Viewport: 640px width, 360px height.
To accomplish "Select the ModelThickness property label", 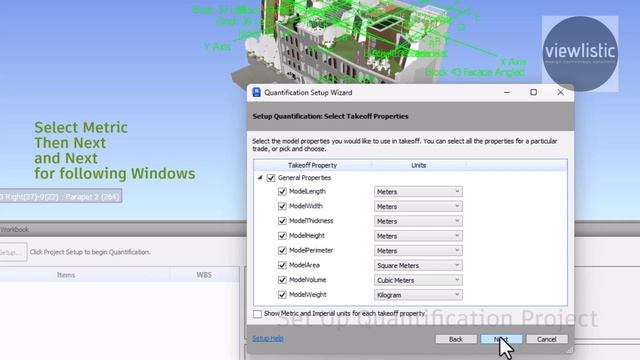I will pyautogui.click(x=311, y=221).
